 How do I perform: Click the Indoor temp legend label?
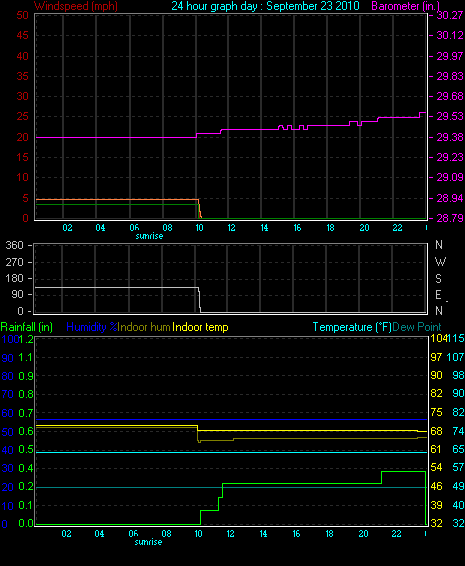[x=200, y=327]
